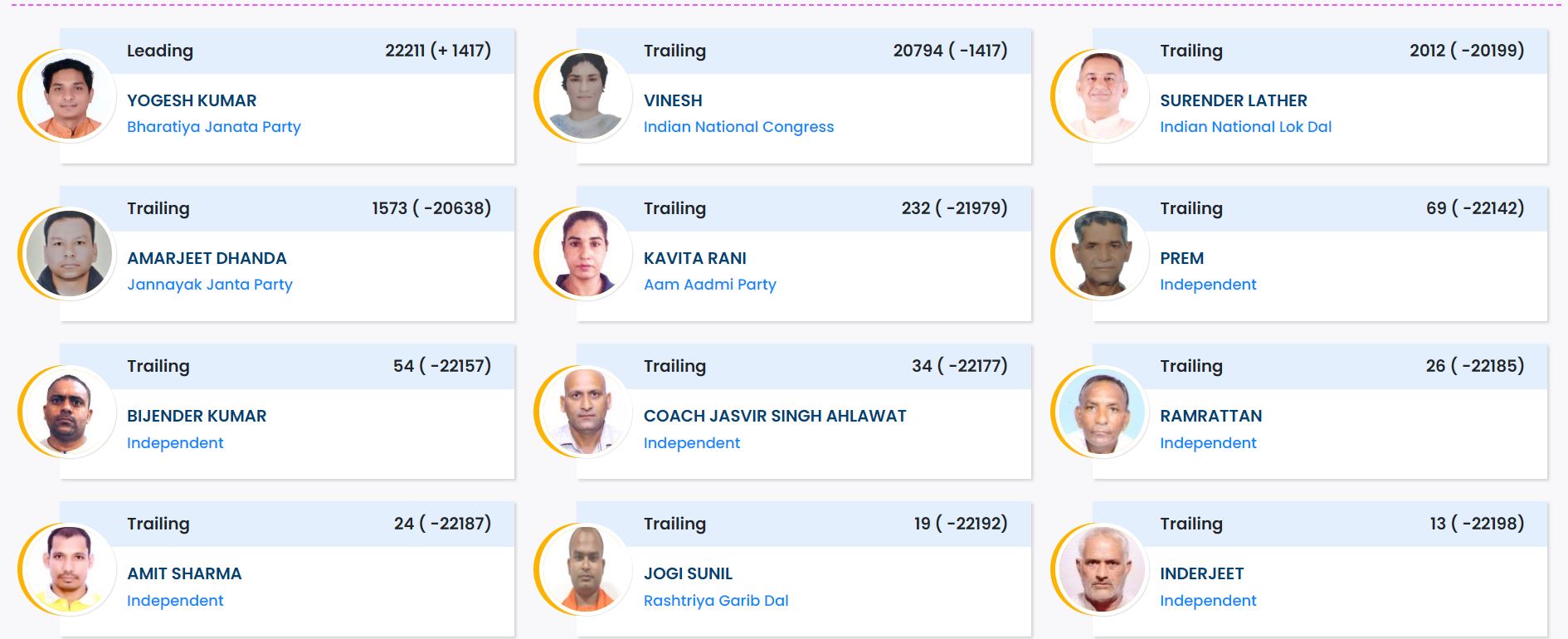
Task: Click Yogesh Kumar's candidate photo
Action: tap(69, 96)
